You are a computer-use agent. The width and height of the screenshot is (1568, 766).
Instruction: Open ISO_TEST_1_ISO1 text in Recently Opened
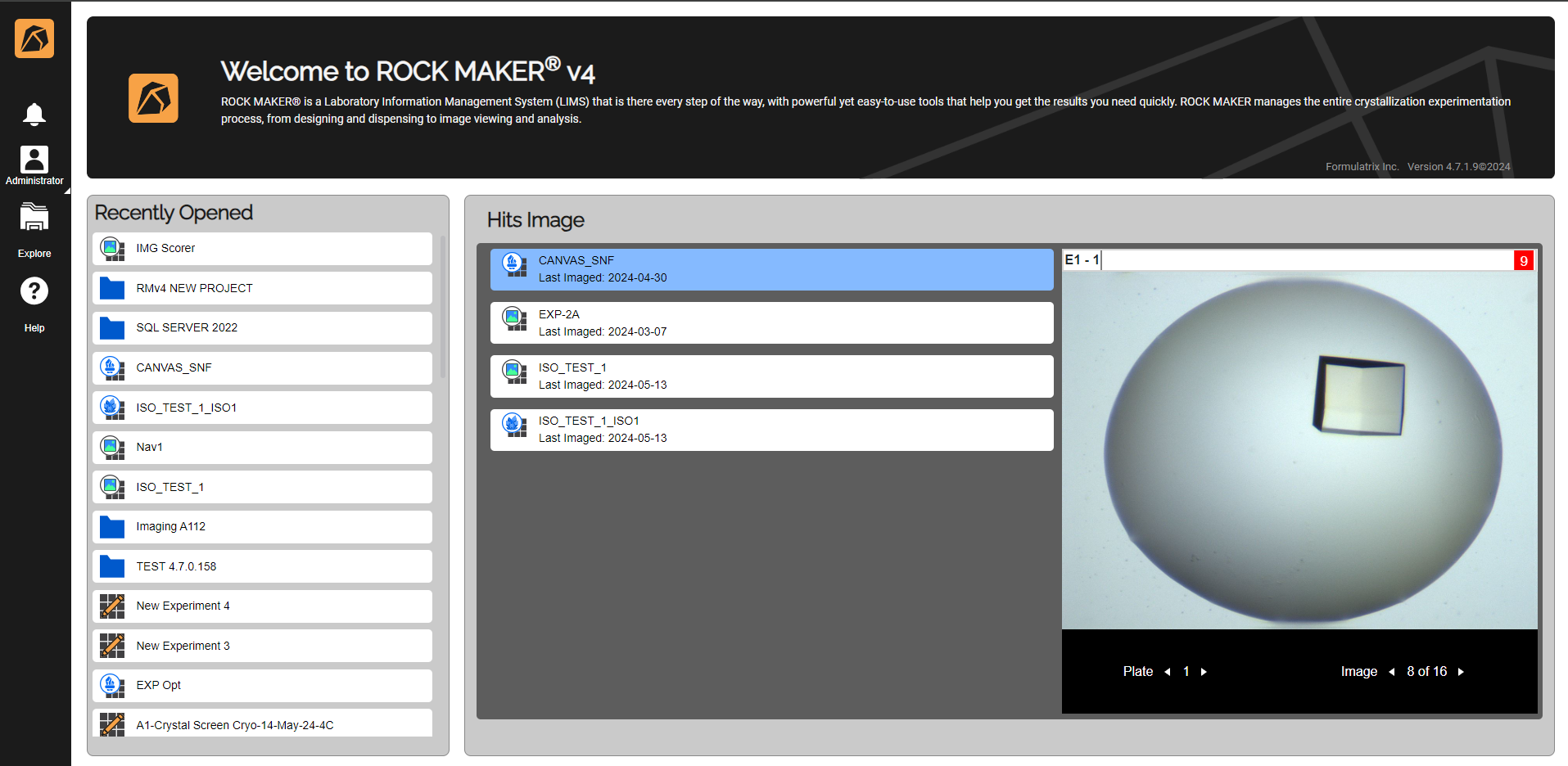point(186,408)
